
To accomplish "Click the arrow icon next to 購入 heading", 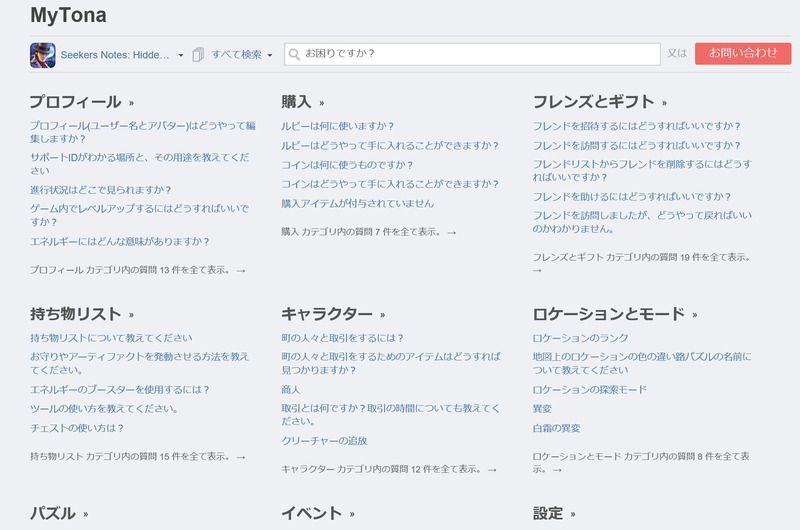I will (x=322, y=103).
